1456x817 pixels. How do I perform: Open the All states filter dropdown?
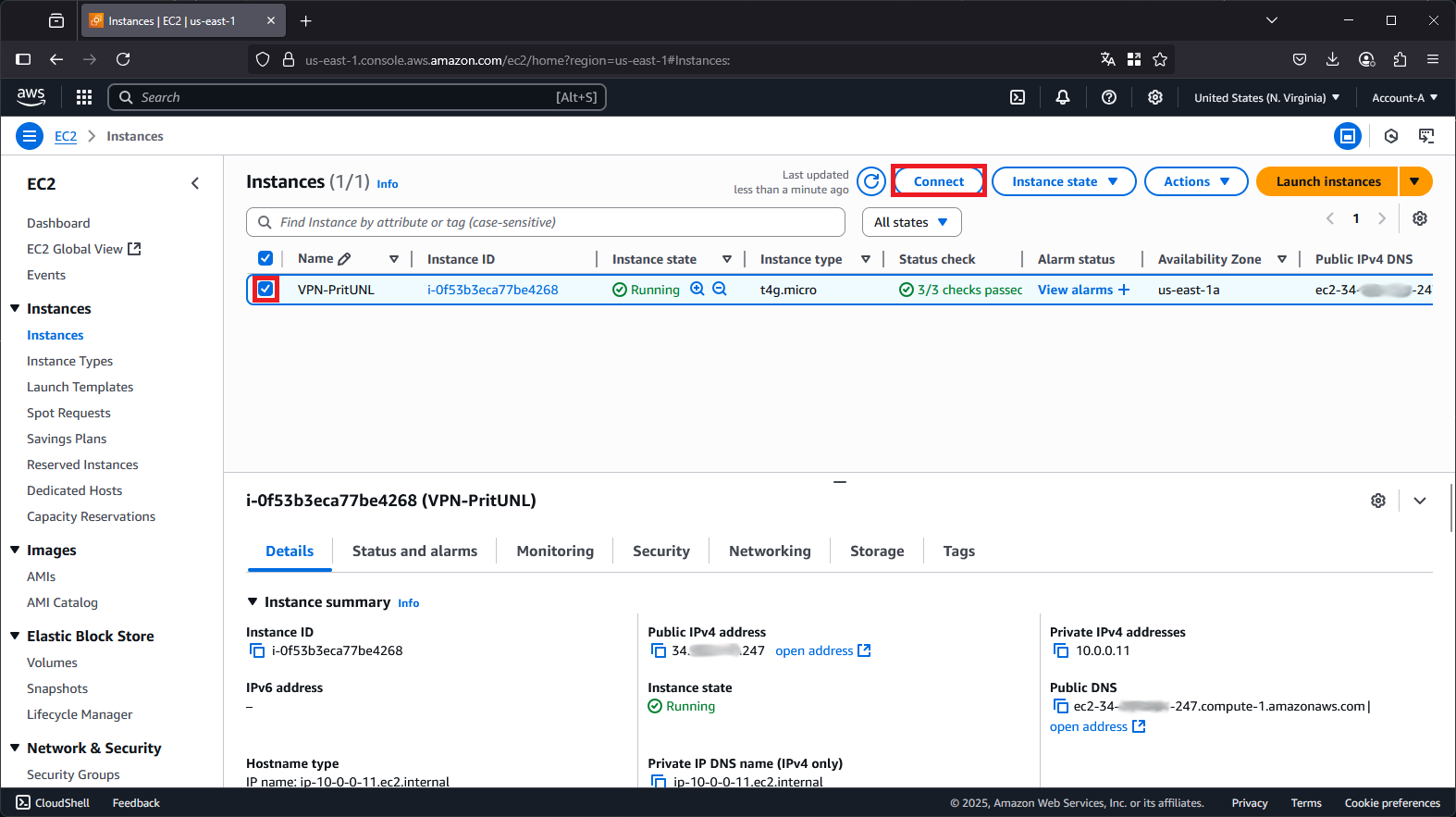[x=911, y=222]
